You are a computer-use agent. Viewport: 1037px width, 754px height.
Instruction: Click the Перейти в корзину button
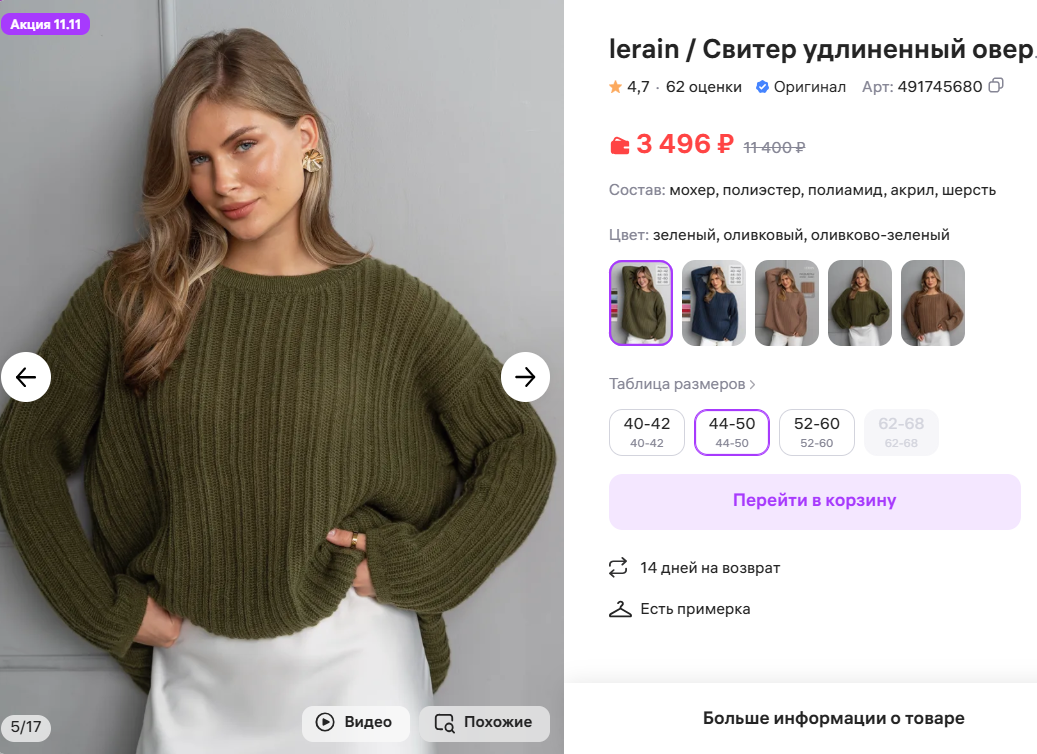tap(814, 501)
